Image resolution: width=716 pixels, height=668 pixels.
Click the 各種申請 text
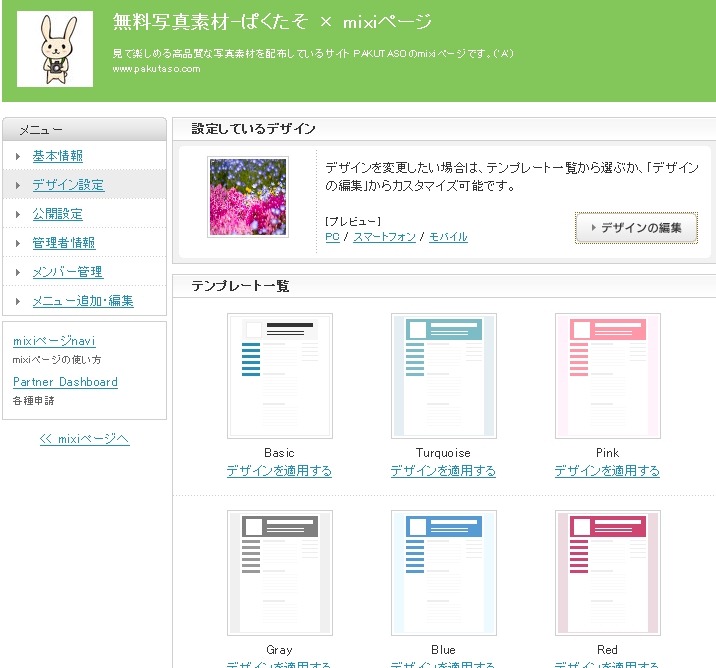pos(33,400)
